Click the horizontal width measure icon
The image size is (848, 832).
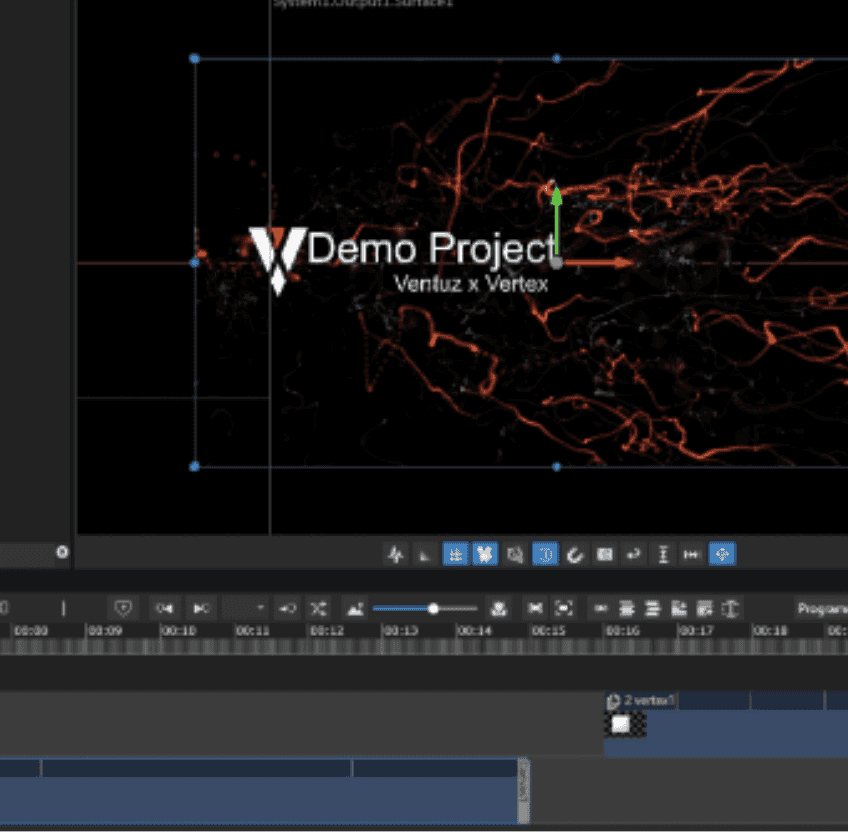coord(691,554)
